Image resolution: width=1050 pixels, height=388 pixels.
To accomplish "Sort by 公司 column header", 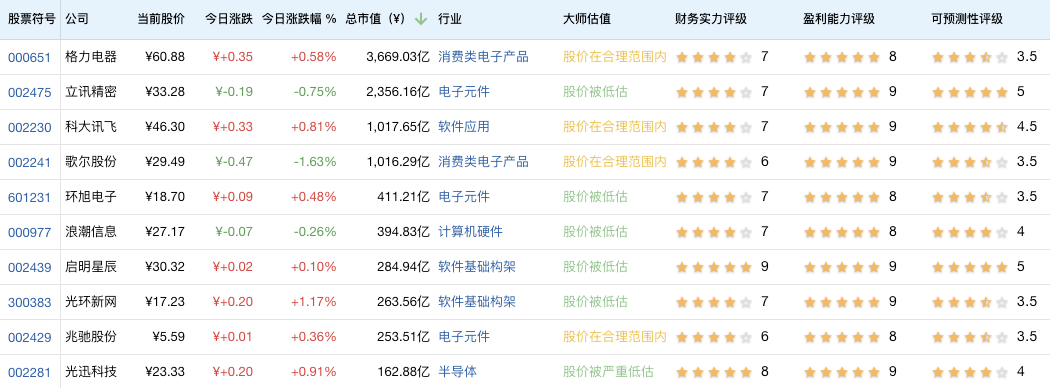I will coord(77,19).
